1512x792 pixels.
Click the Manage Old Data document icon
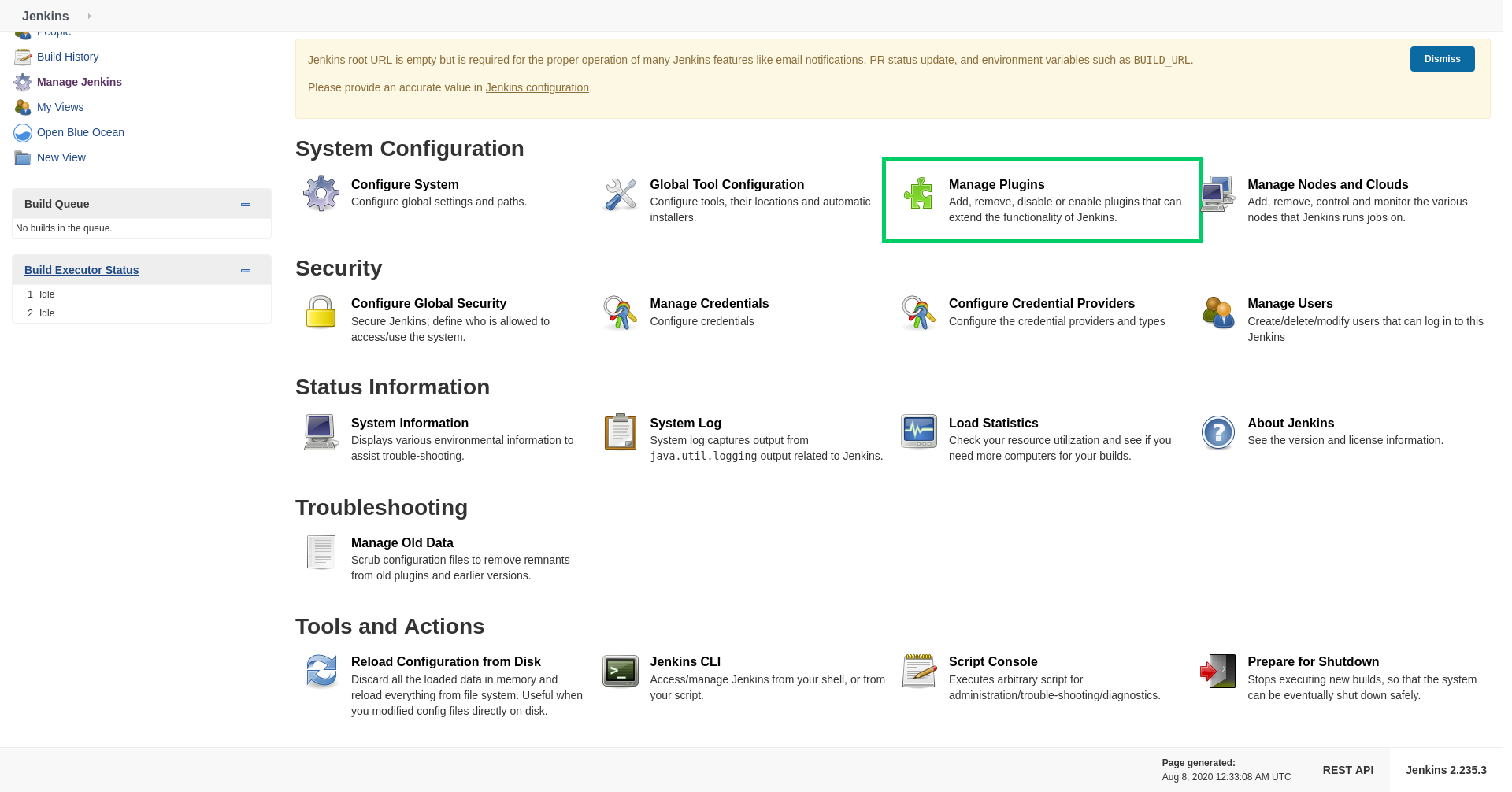321,552
